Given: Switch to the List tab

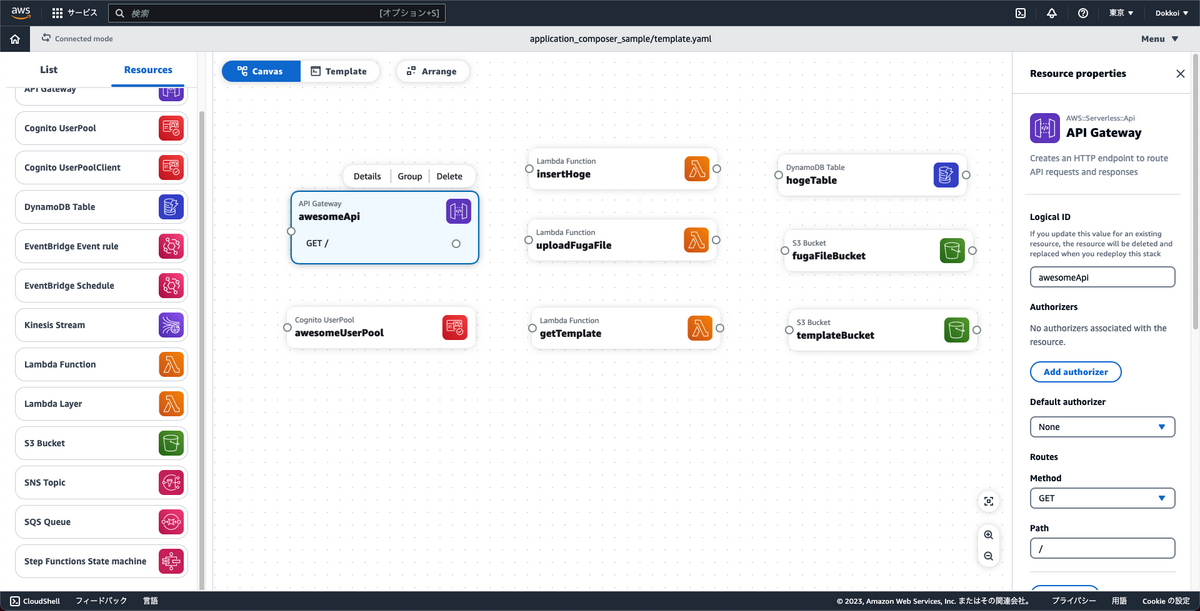Looking at the screenshot, I should (49, 70).
